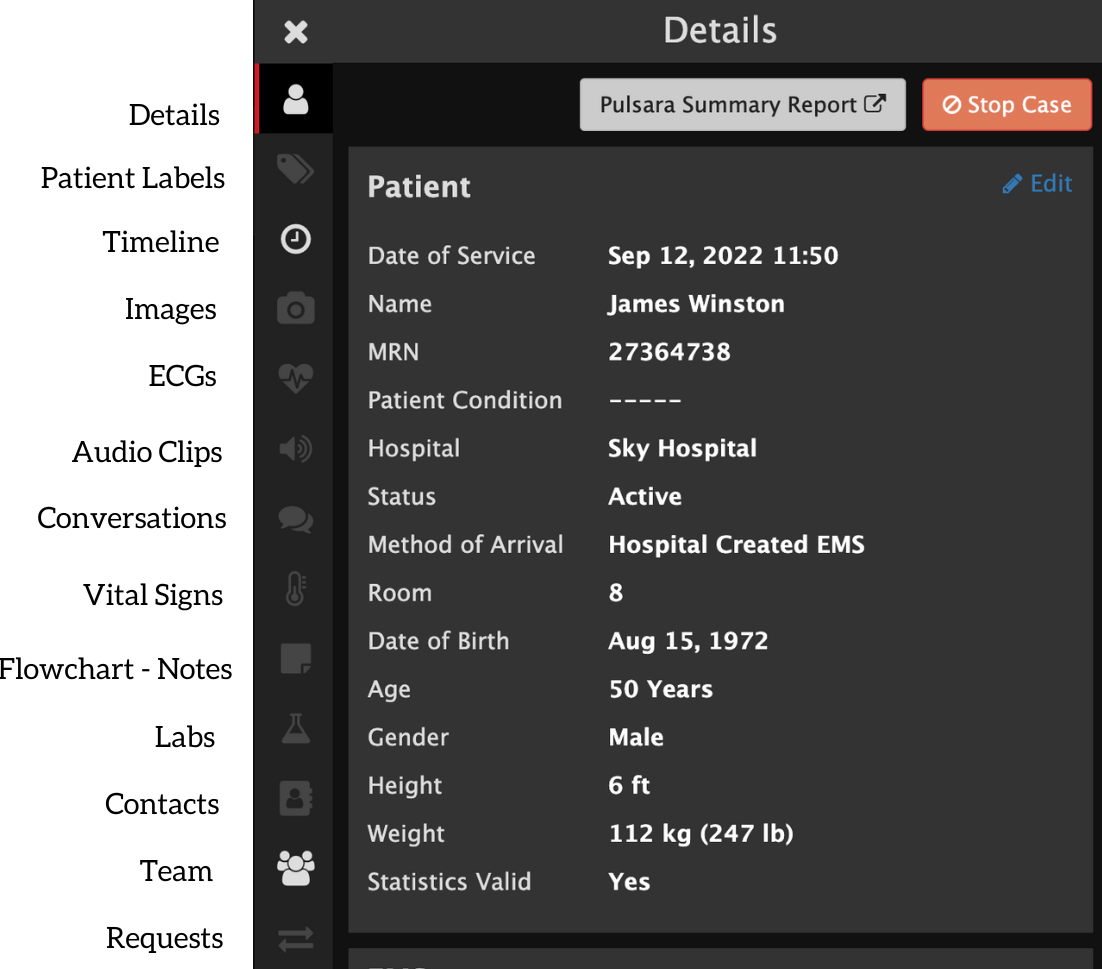Screen dimensions: 1102x969
Task: Click the Conversations annotation label
Action: (131, 519)
